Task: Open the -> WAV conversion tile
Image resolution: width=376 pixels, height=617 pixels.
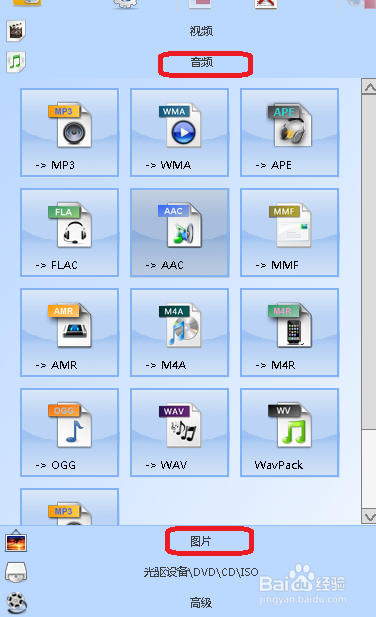Action: 179,432
